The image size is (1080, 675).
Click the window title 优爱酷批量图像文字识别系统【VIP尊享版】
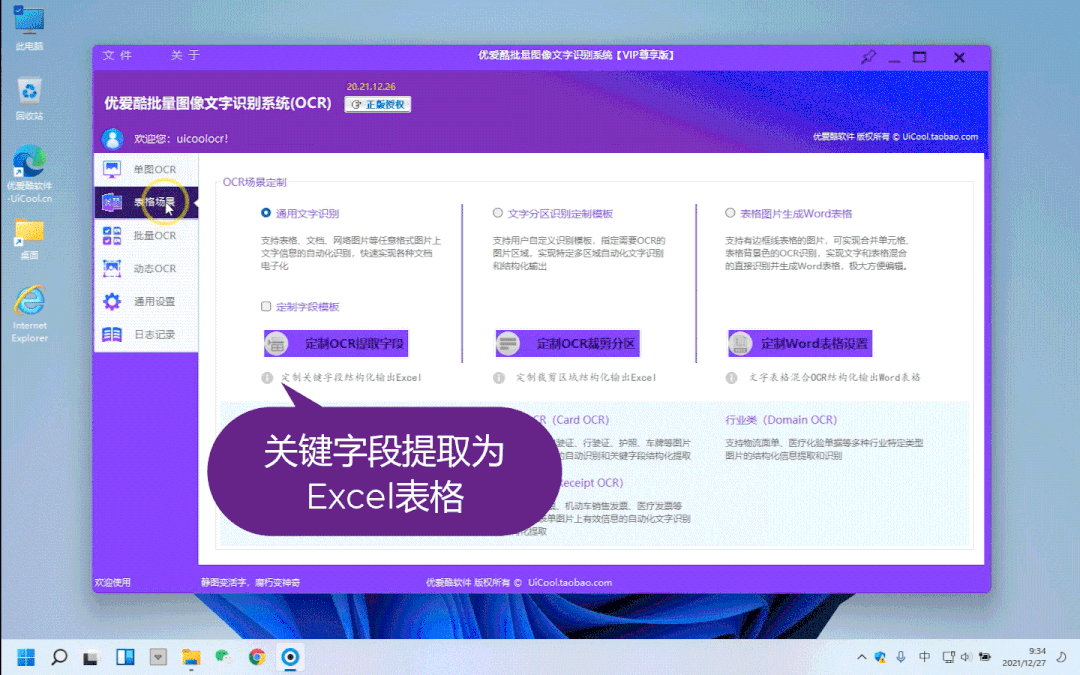(577, 55)
